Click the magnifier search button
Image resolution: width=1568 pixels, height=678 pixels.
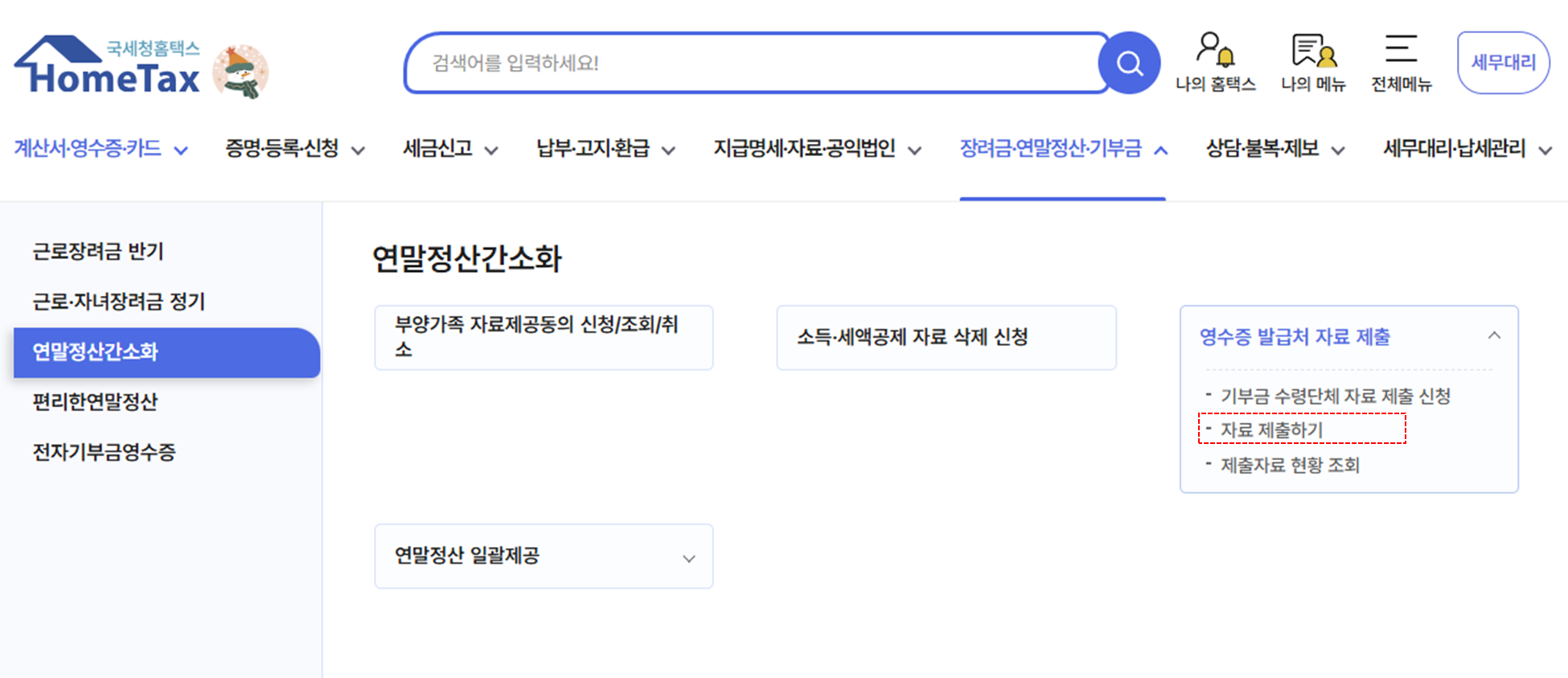coord(1129,63)
